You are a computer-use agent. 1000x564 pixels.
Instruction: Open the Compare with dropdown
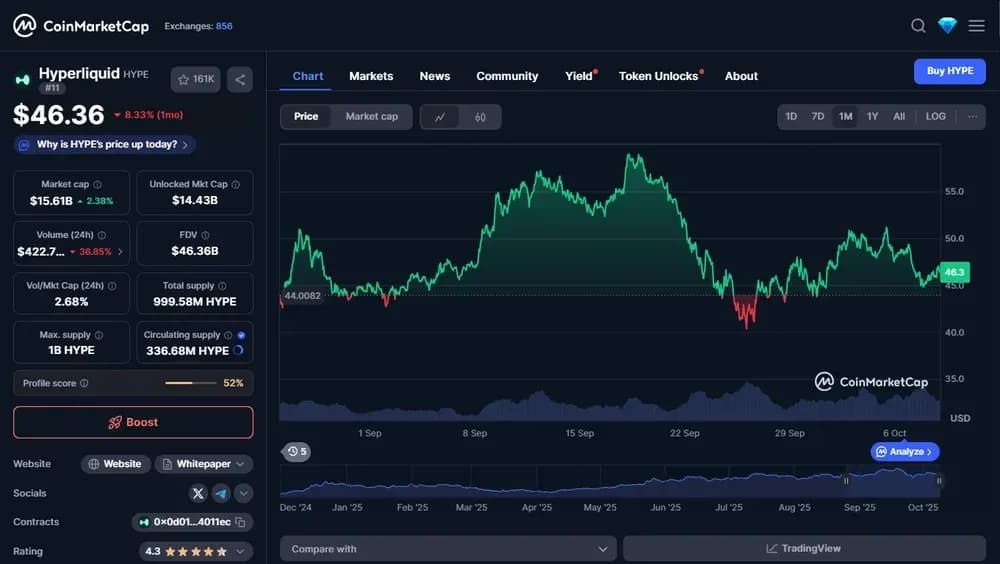coord(448,549)
